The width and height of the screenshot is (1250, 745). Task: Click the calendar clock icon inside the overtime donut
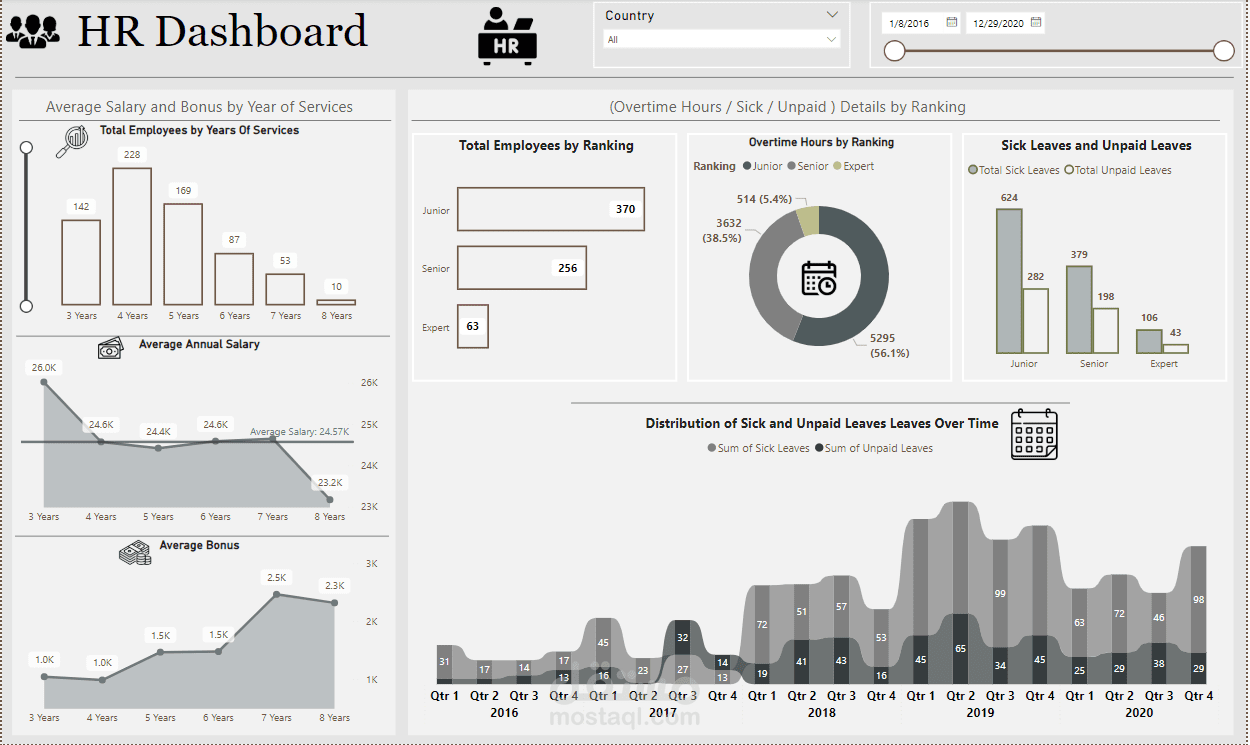(x=819, y=279)
